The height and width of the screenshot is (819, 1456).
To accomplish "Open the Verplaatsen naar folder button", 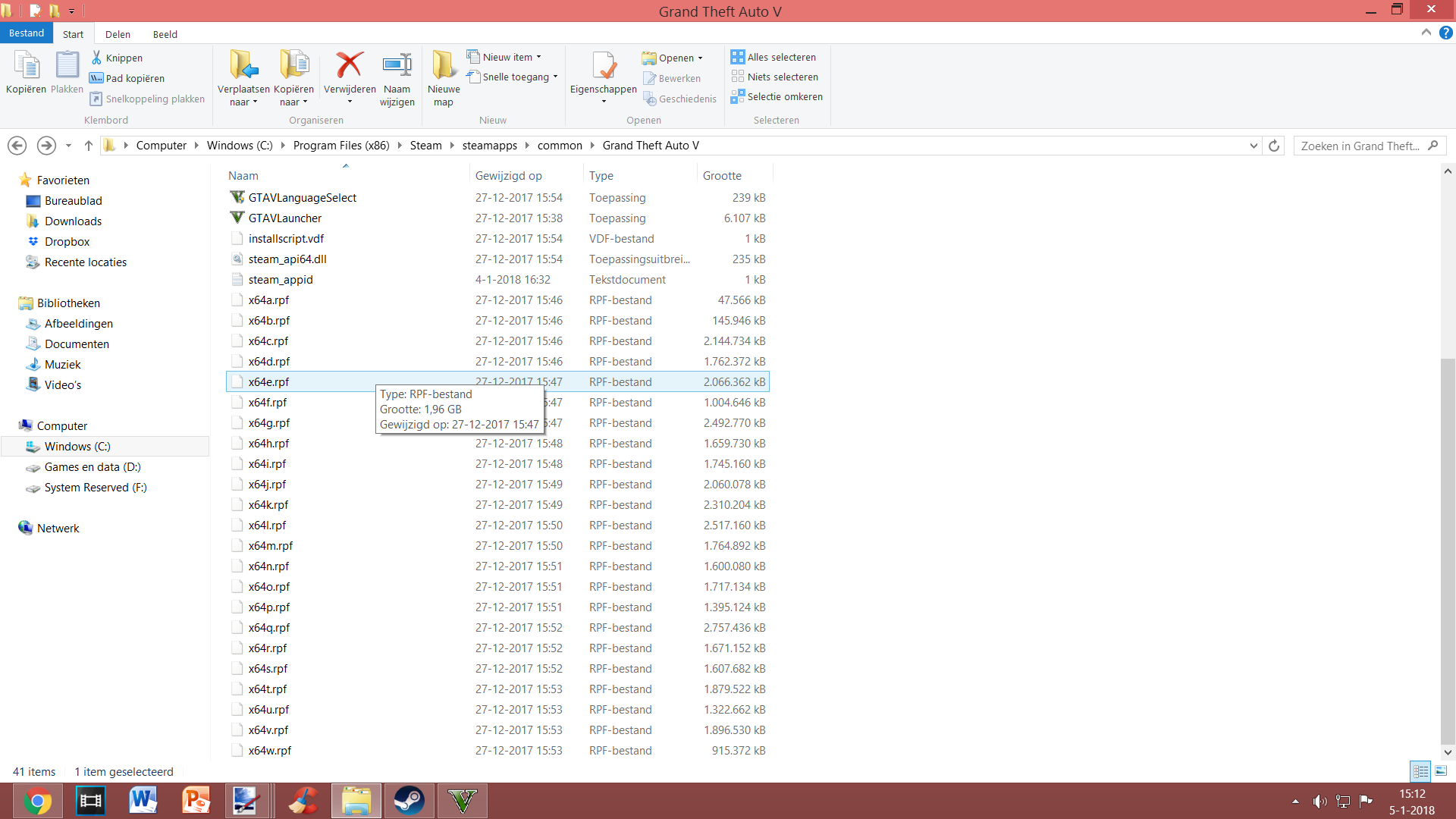I will [243, 78].
